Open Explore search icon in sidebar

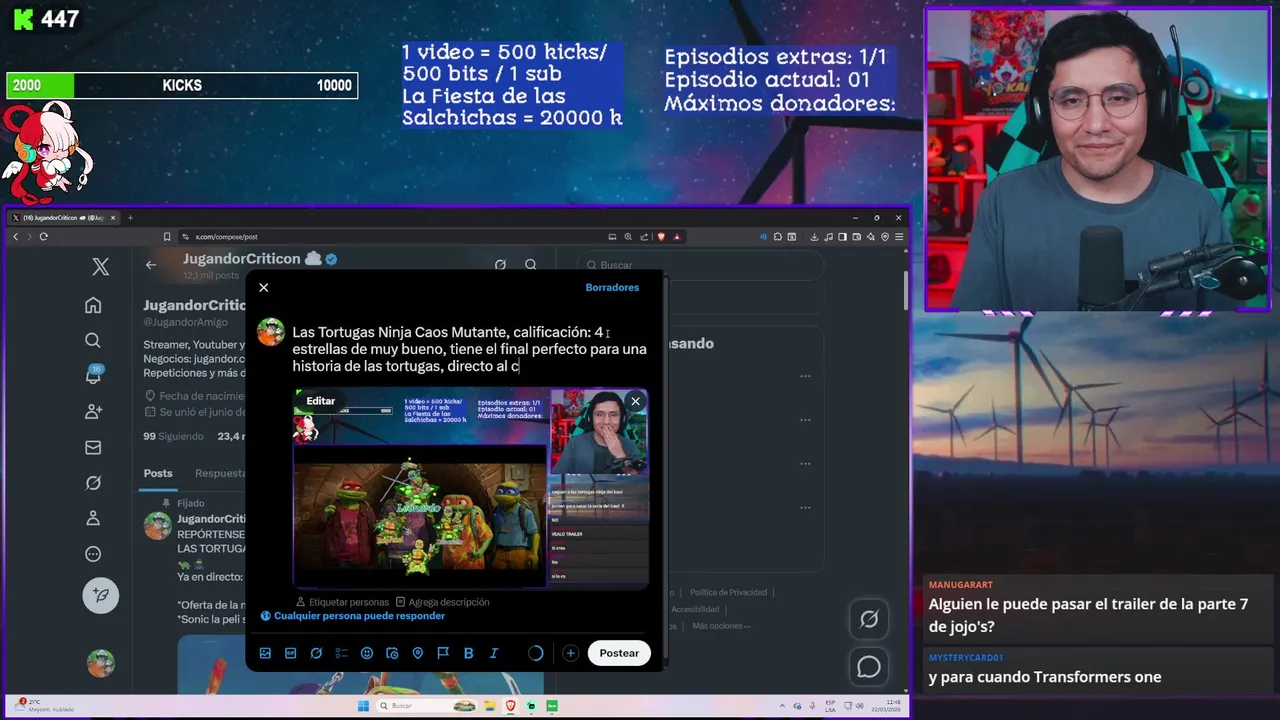click(x=93, y=340)
